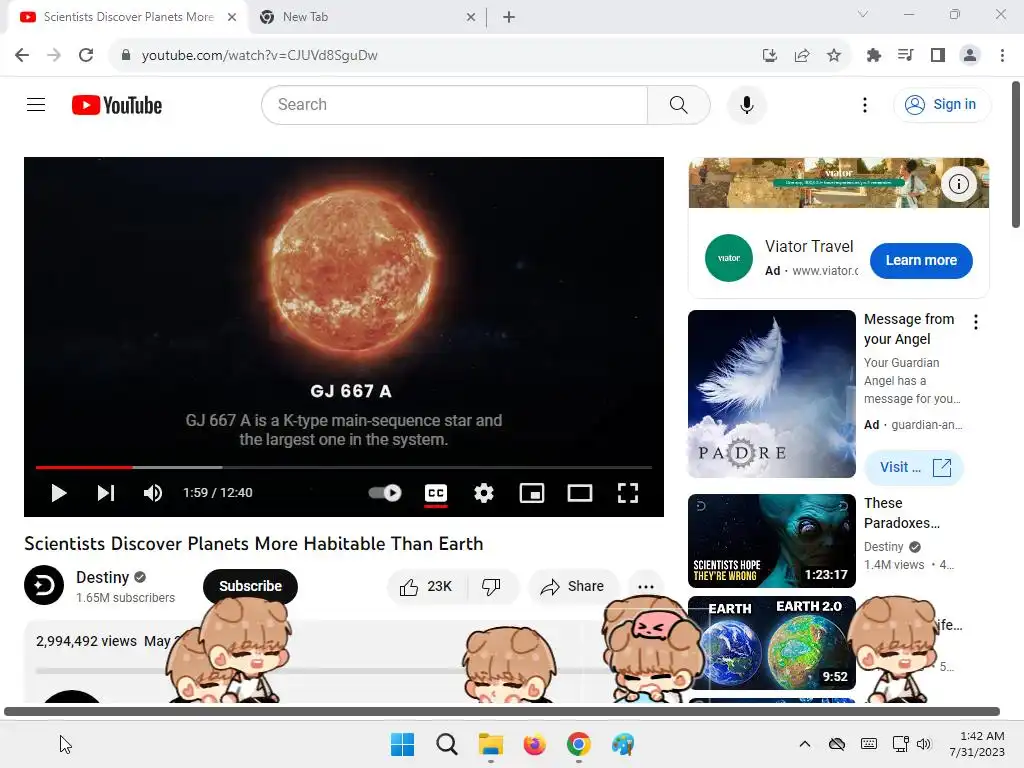Open taskbar Search

point(447,744)
